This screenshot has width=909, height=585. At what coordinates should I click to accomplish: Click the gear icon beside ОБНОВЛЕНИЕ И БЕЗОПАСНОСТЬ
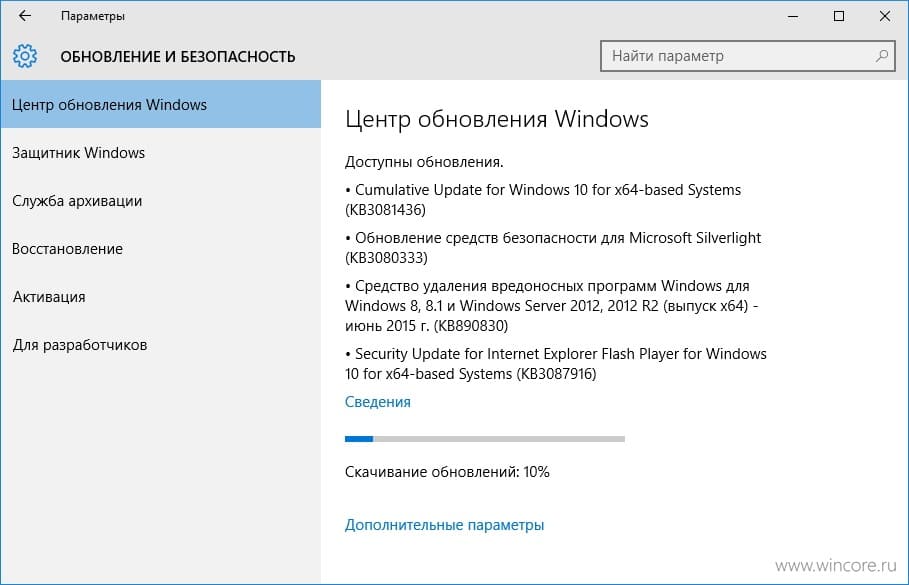click(x=25, y=56)
